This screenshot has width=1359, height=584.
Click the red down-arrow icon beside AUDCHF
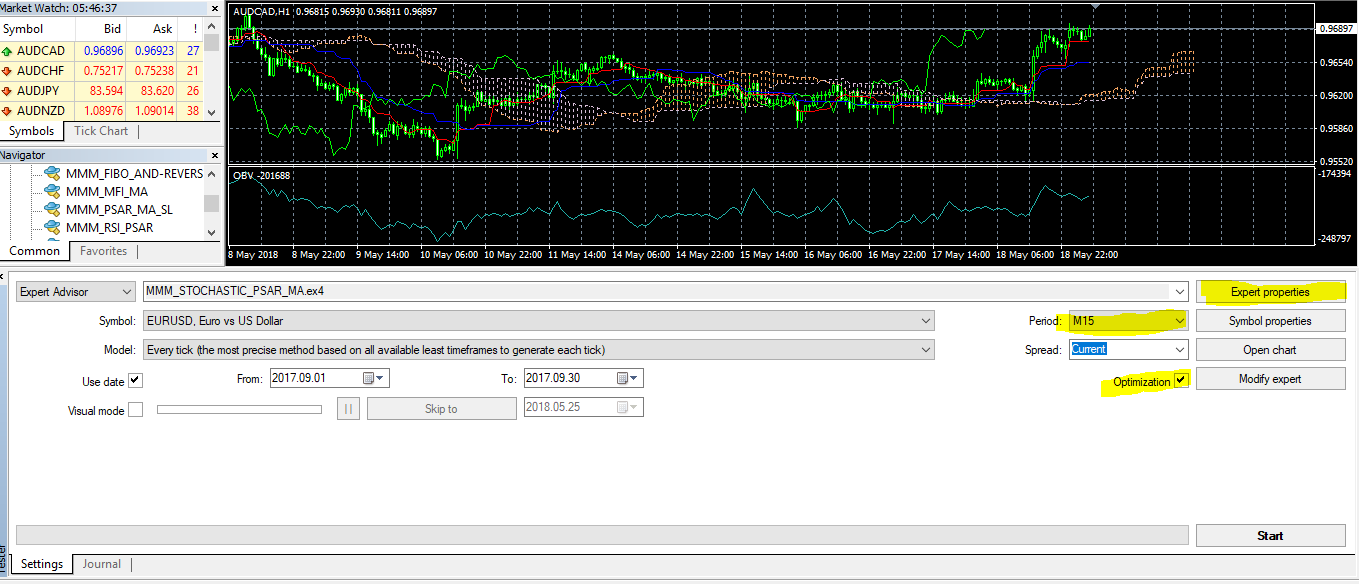click(8, 70)
